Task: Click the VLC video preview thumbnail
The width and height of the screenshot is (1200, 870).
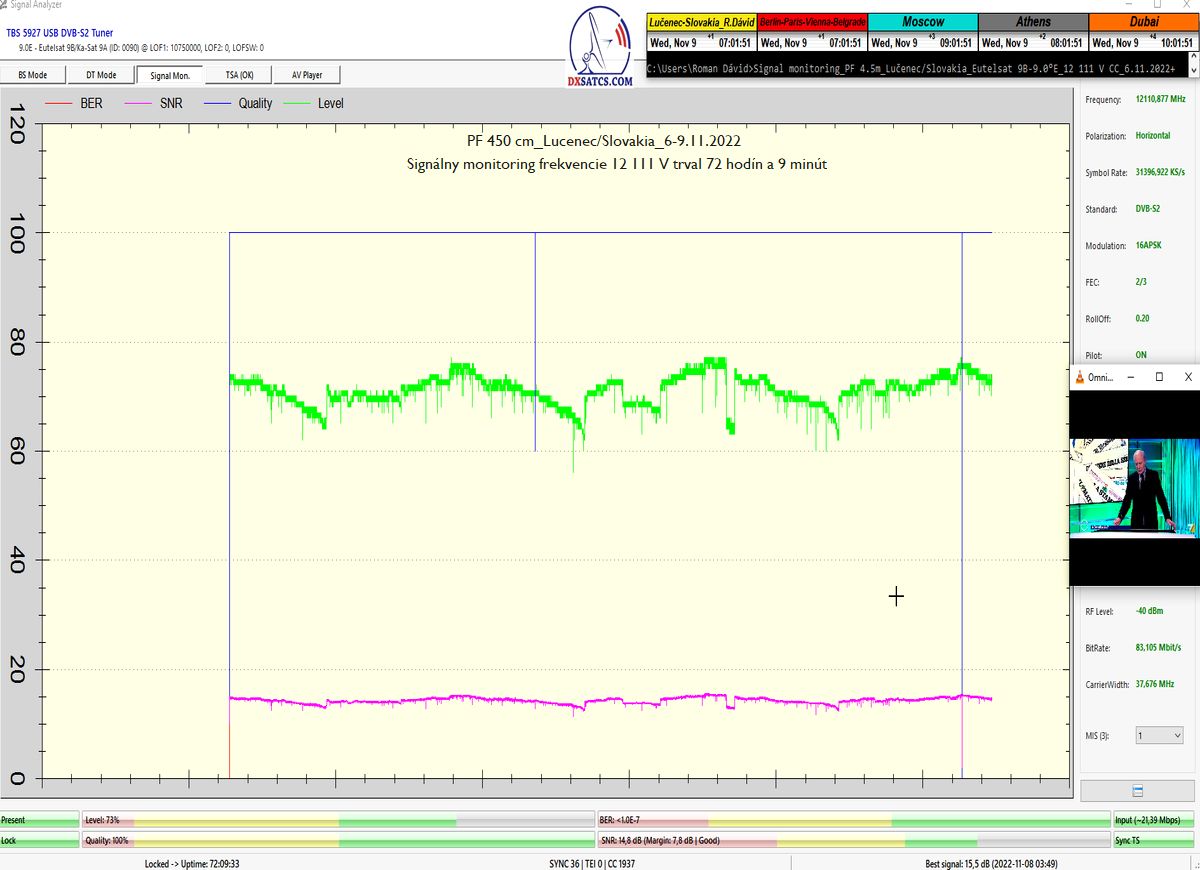Action: point(1134,486)
